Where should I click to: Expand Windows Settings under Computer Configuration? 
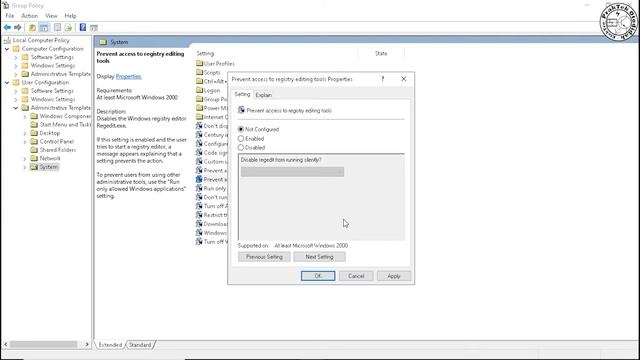click(x=16, y=66)
